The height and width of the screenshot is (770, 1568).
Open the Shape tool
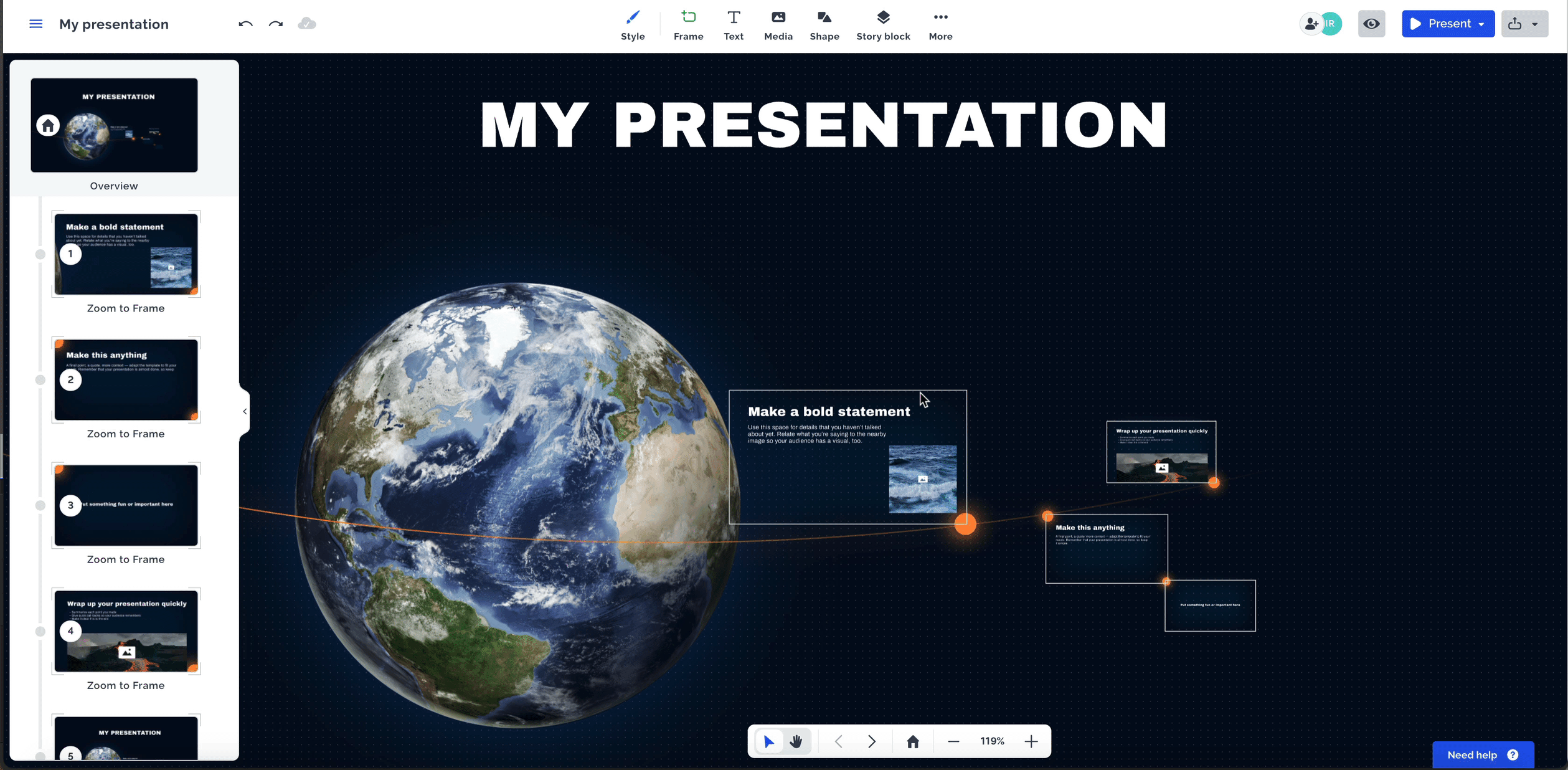(x=824, y=26)
